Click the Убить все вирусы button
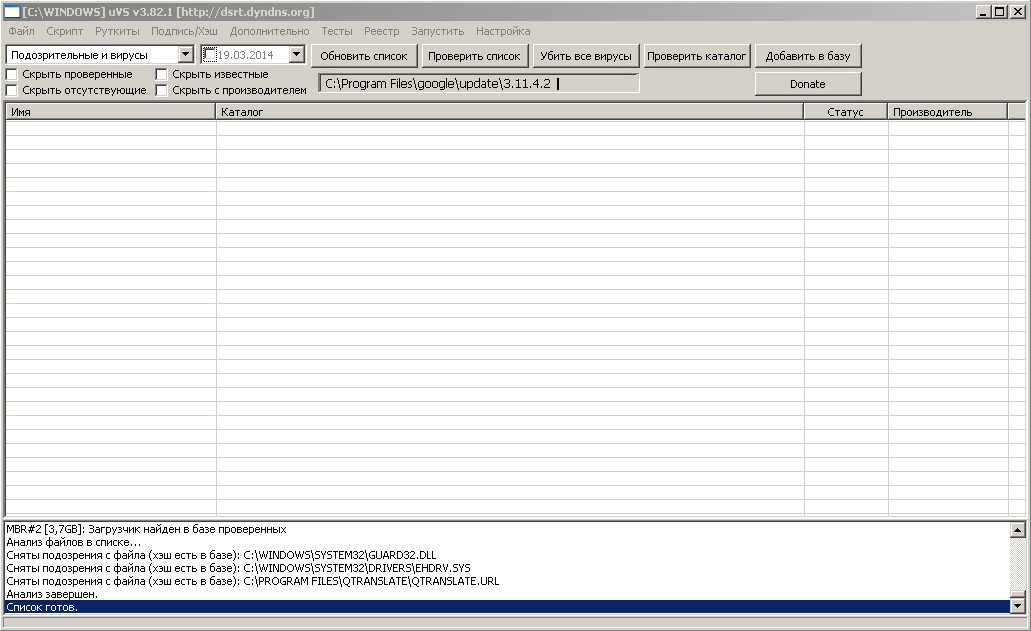This screenshot has width=1031, height=631. point(586,56)
